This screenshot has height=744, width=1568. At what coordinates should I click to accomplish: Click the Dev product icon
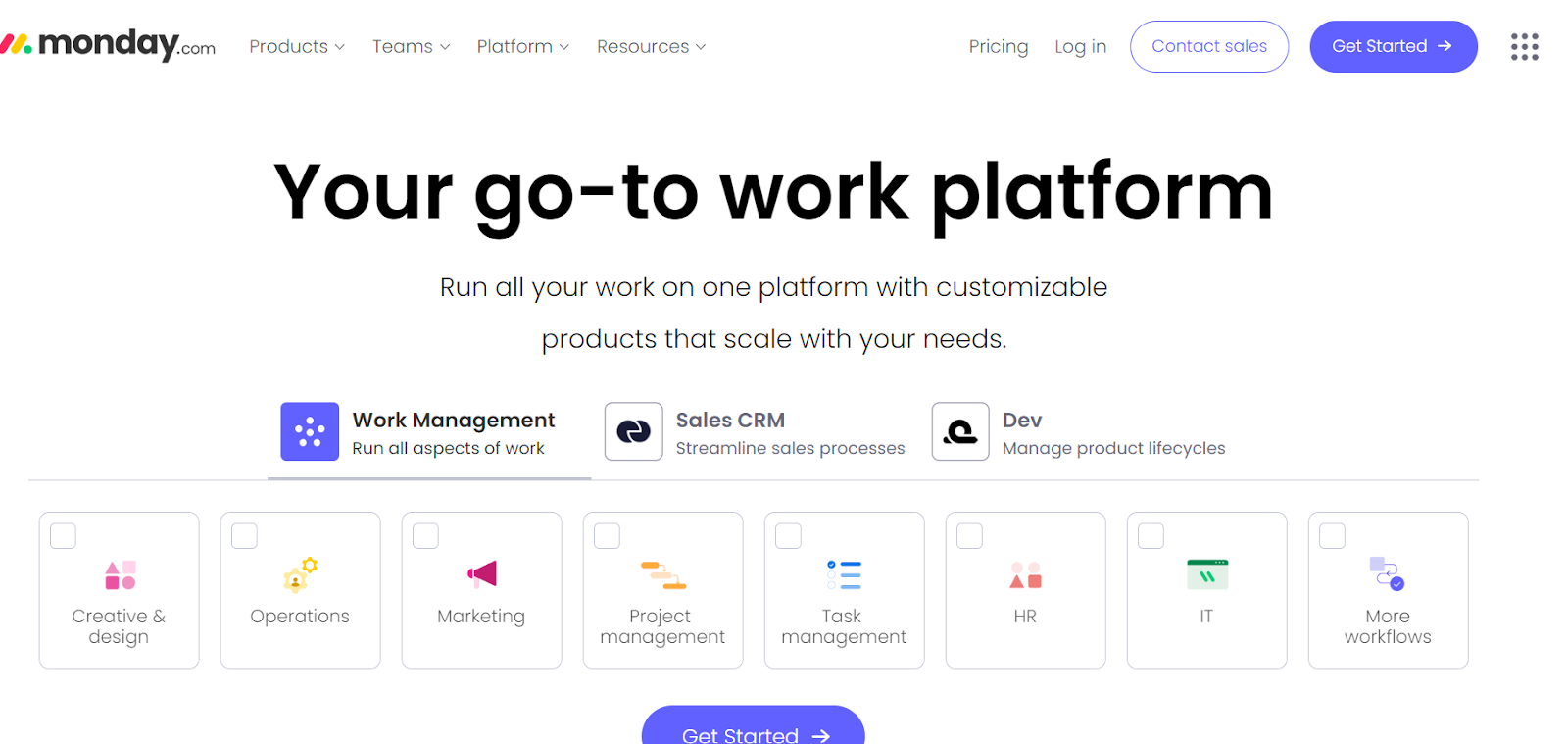tap(960, 431)
